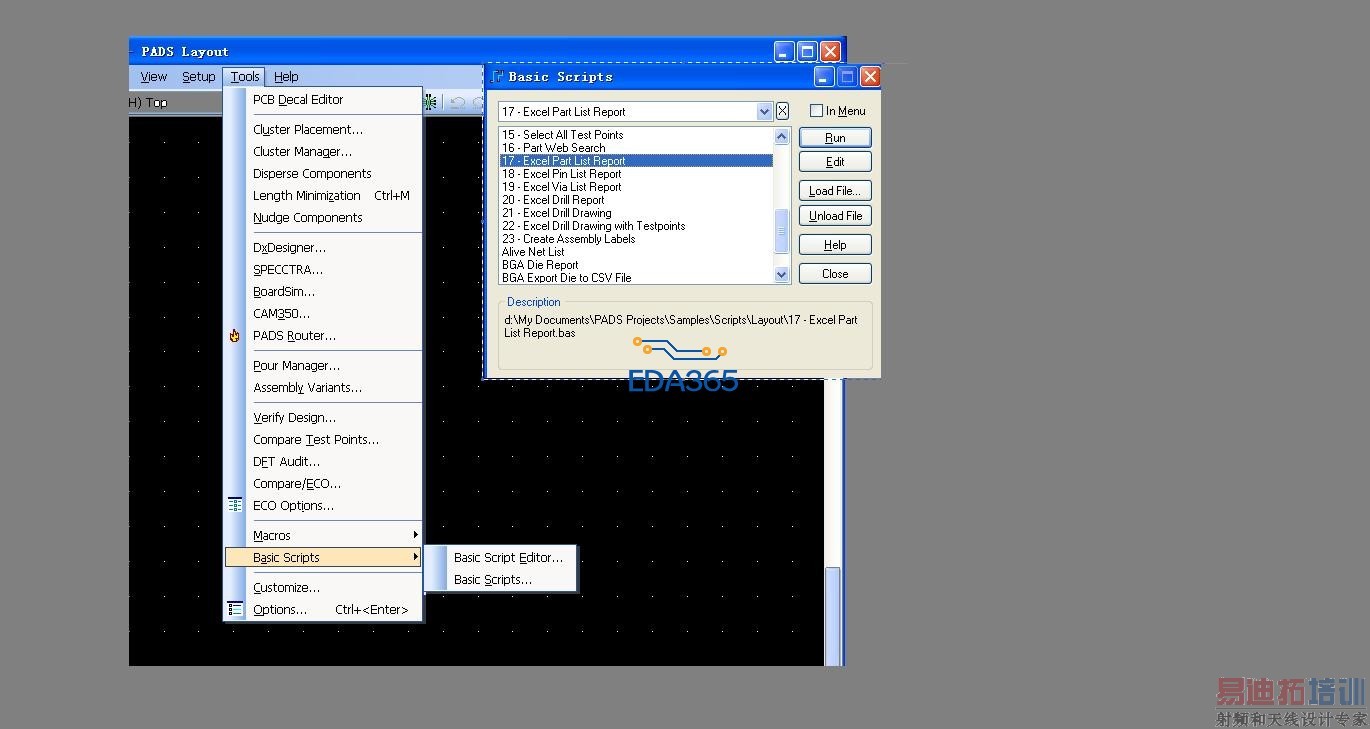
Task: Launch DxDesigner from Tools menu
Action: pyautogui.click(x=322, y=248)
